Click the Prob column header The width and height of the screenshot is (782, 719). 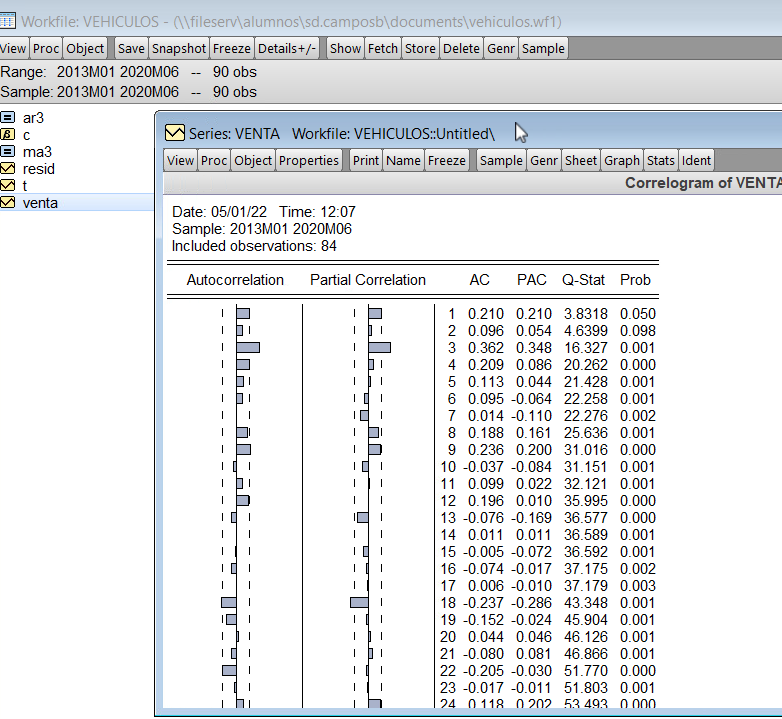click(x=635, y=280)
